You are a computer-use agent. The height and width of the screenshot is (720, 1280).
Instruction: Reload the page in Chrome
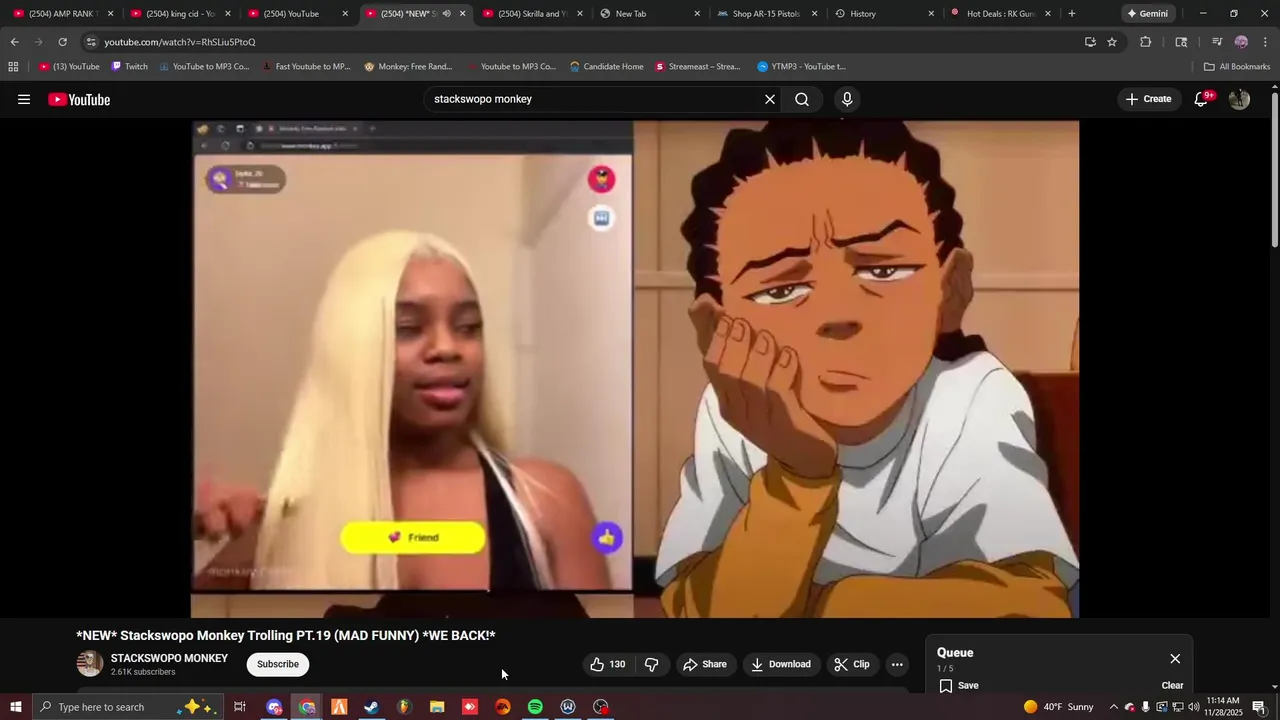[x=62, y=42]
